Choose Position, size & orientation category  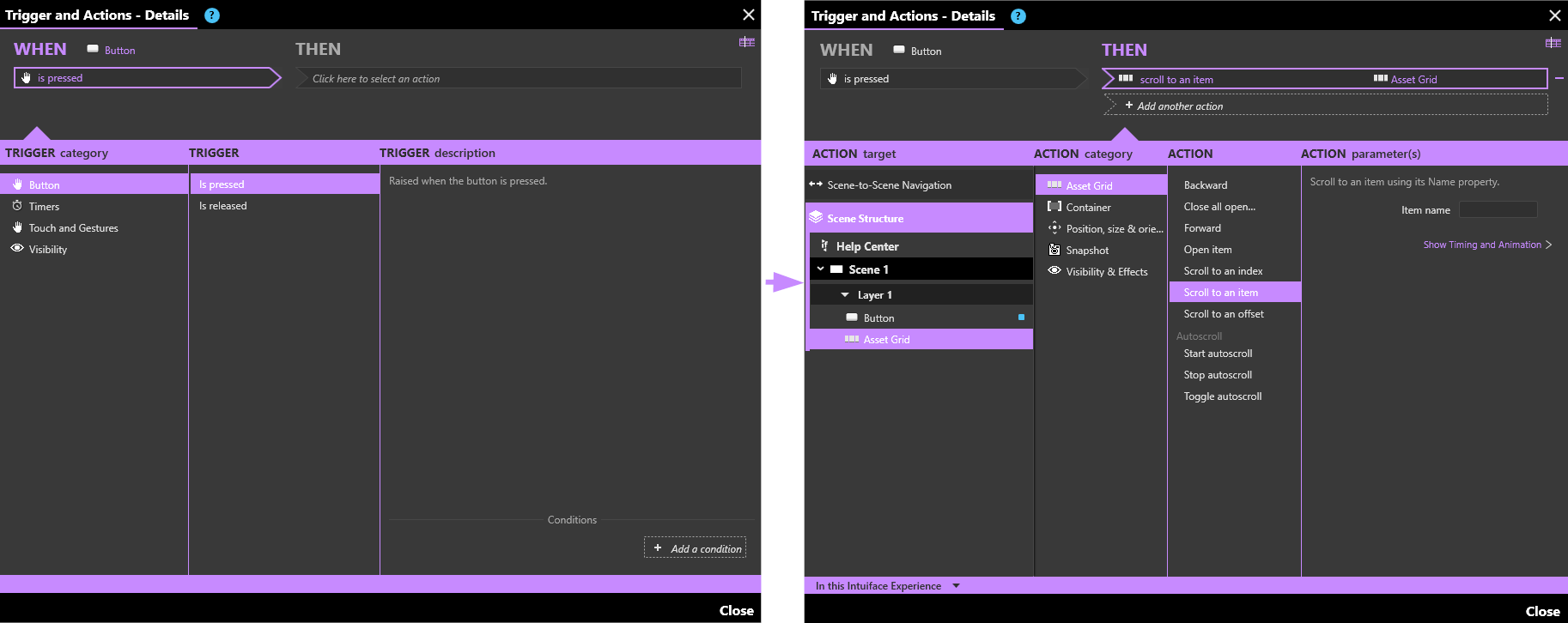1114,229
